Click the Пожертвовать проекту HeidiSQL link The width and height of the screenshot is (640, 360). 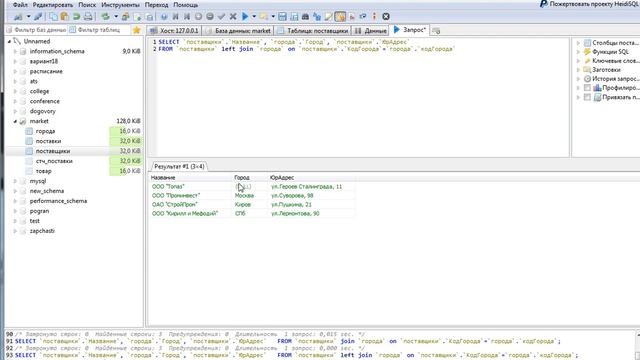[589, 4]
